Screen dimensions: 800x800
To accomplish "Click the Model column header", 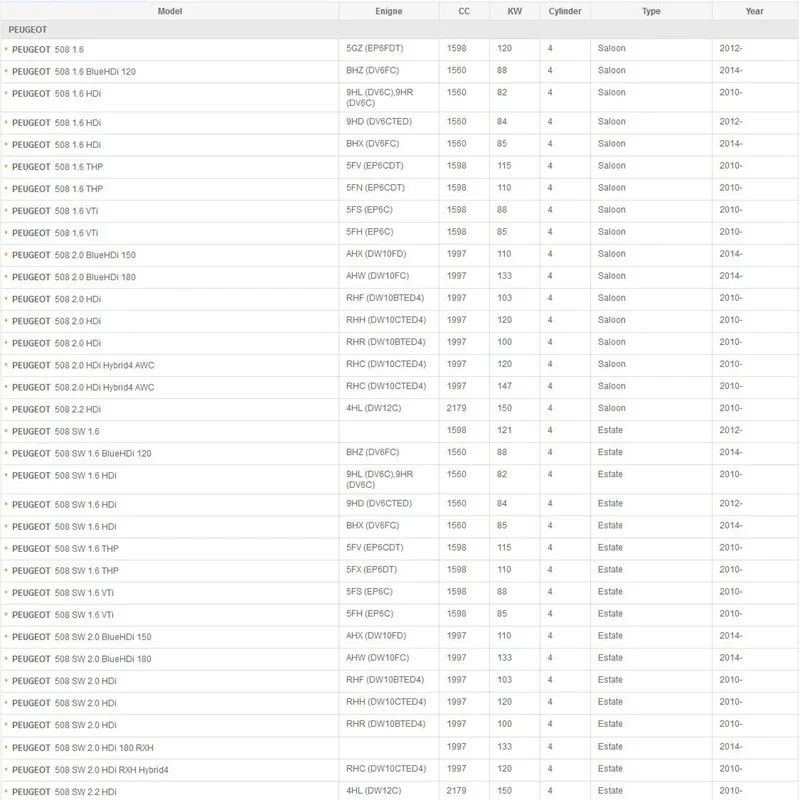I will (169, 11).
